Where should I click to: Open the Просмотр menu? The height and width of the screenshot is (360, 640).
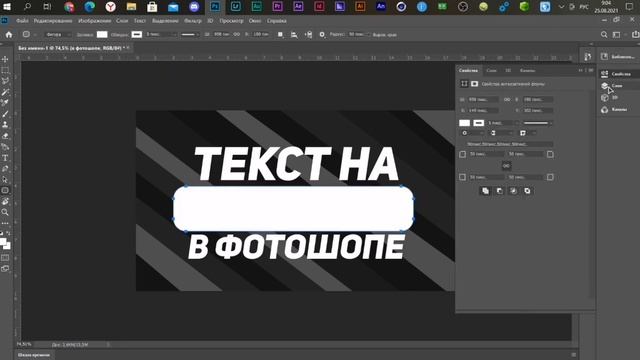231,21
